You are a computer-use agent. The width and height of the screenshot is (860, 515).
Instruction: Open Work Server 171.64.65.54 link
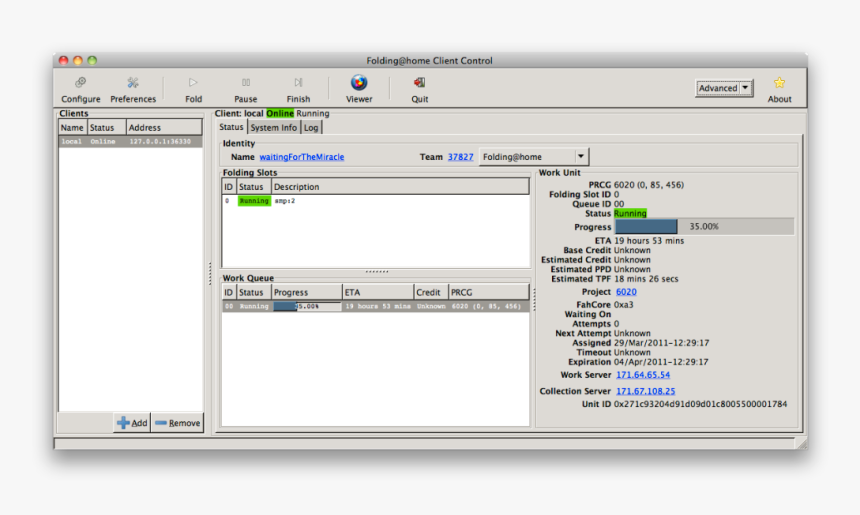643,375
